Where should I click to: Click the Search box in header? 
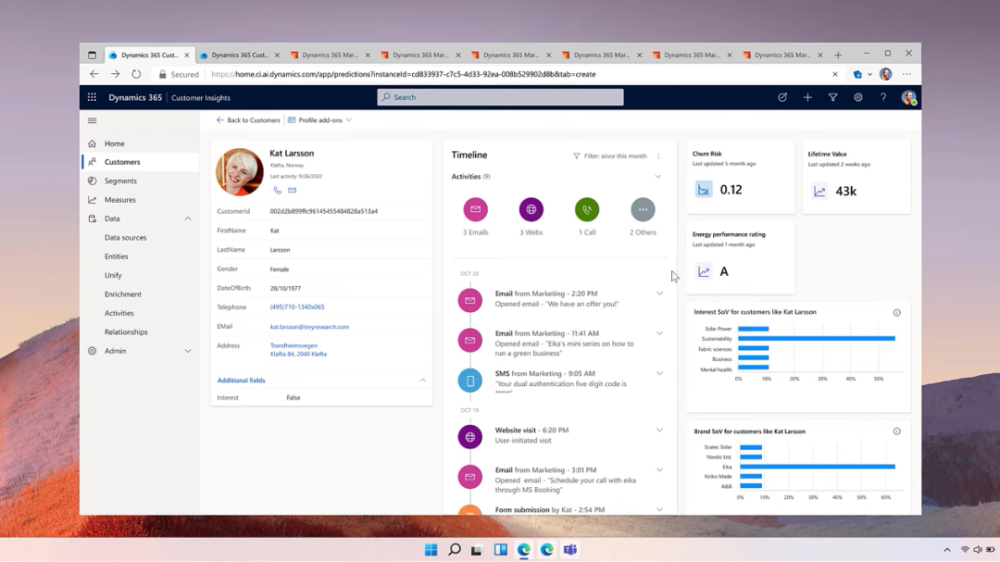[500, 97]
